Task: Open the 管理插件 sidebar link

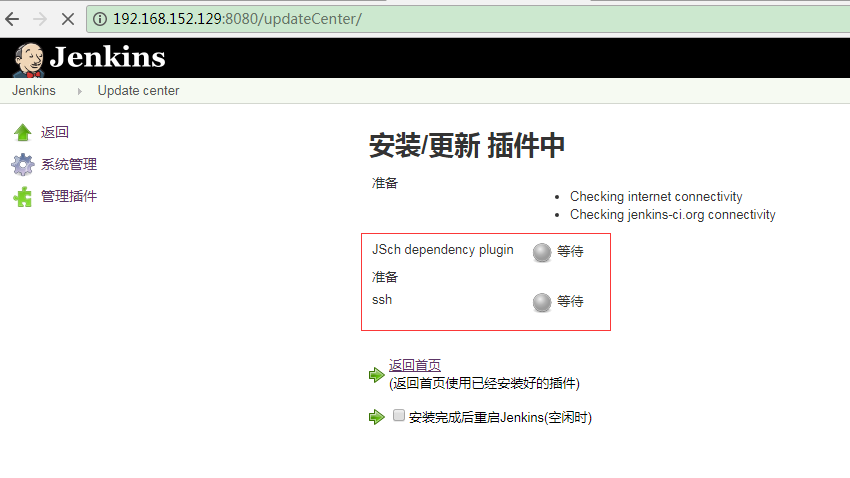Action: [69, 196]
